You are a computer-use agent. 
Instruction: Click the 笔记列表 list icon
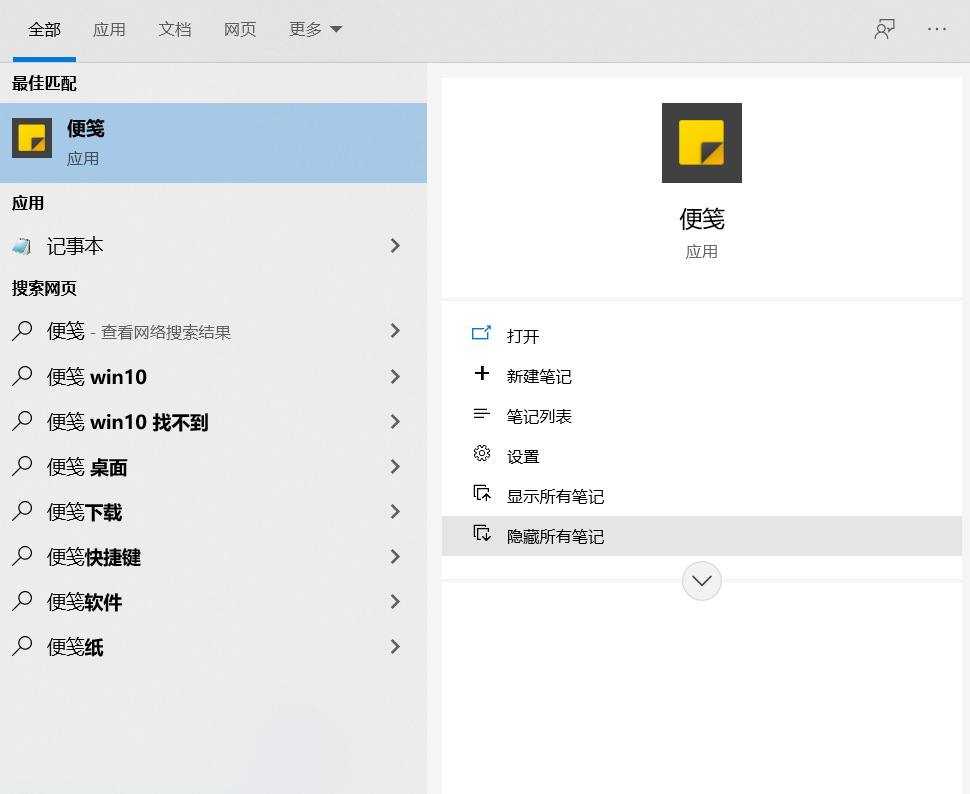pyautogui.click(x=483, y=416)
